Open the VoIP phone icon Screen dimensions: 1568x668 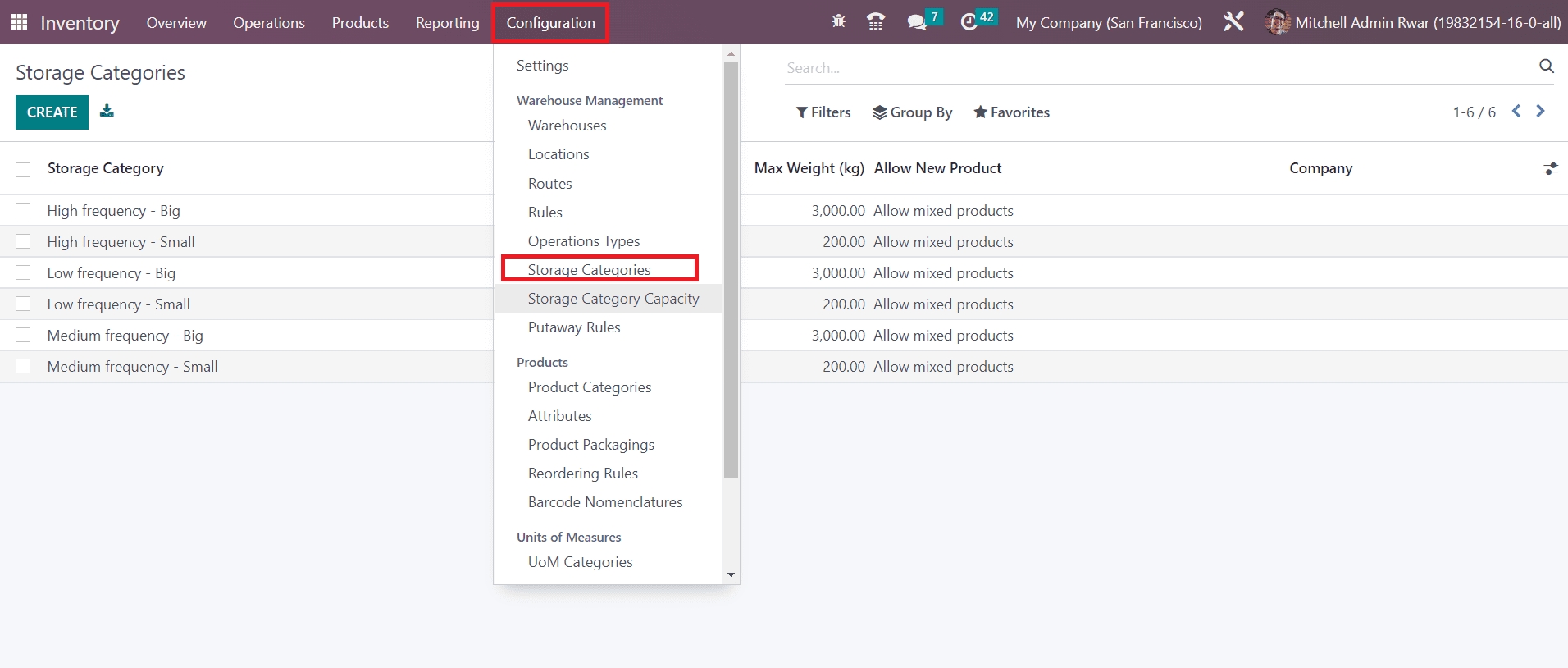pos(875,22)
